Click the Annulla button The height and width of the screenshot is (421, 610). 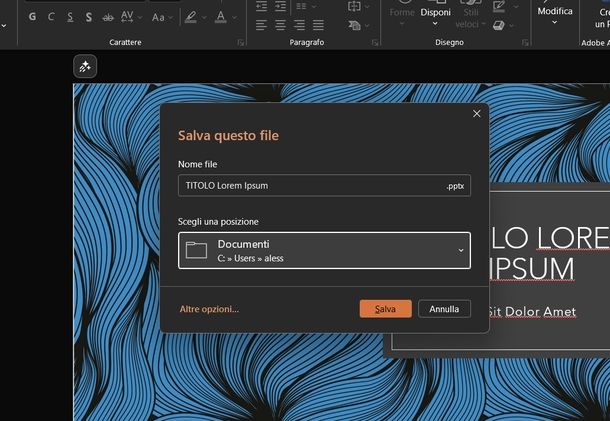pyautogui.click(x=444, y=309)
